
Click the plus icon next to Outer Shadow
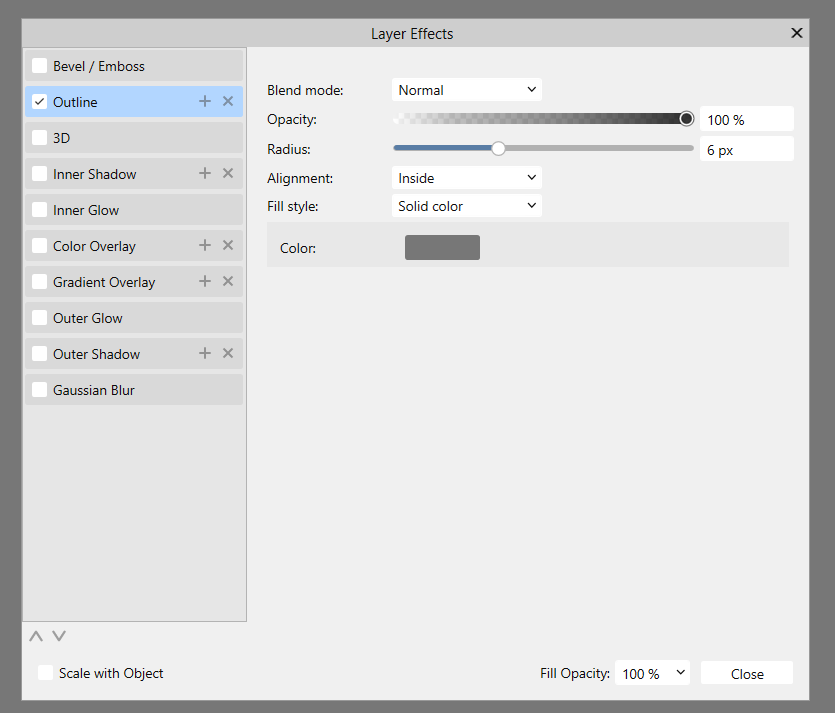[204, 353]
